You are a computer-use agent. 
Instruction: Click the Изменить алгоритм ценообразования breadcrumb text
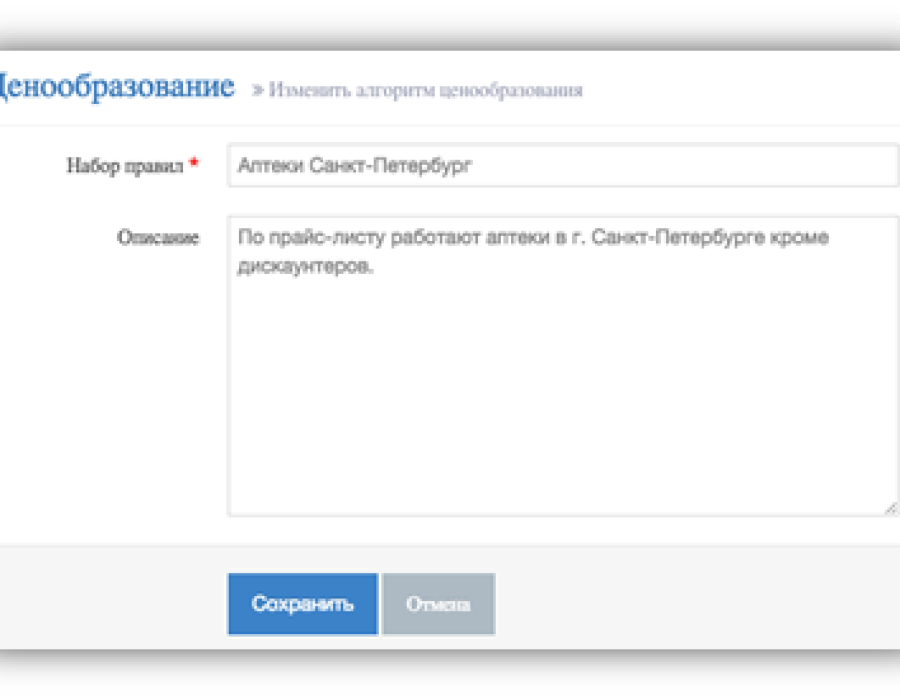426,91
